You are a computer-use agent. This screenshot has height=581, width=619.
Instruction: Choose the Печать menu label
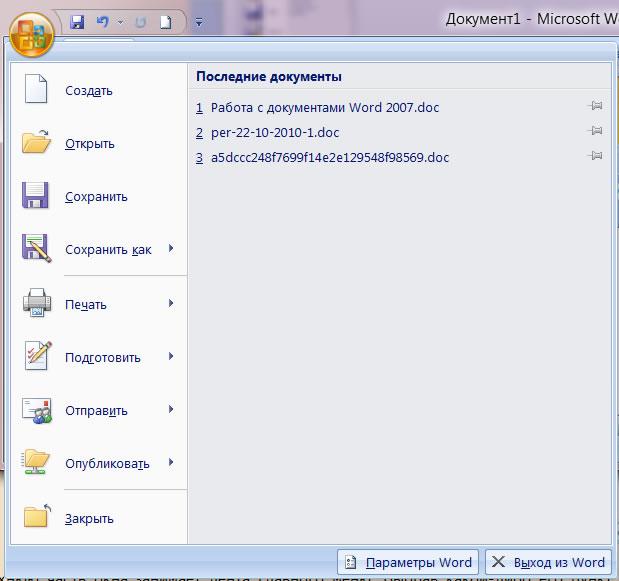86,305
